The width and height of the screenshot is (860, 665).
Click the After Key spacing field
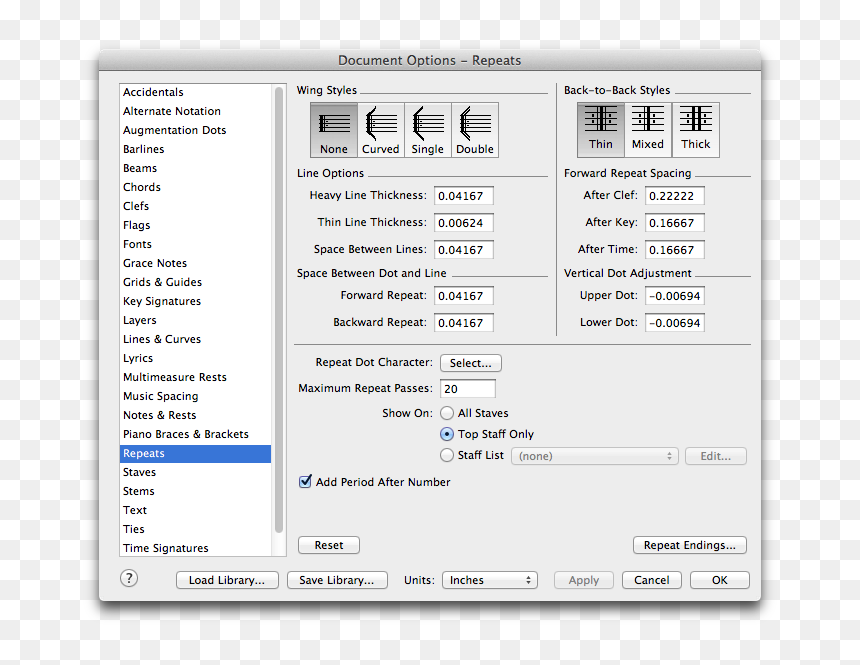coord(675,223)
